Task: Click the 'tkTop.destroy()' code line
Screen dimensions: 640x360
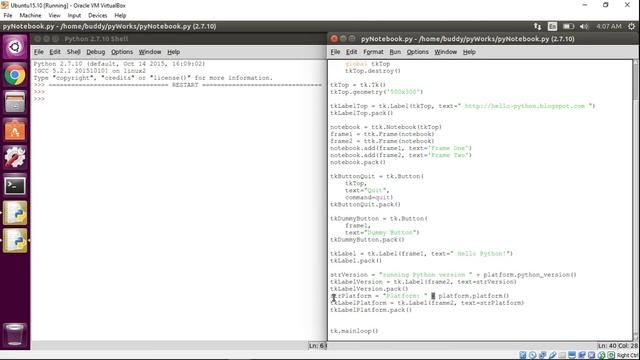Action: point(373,71)
